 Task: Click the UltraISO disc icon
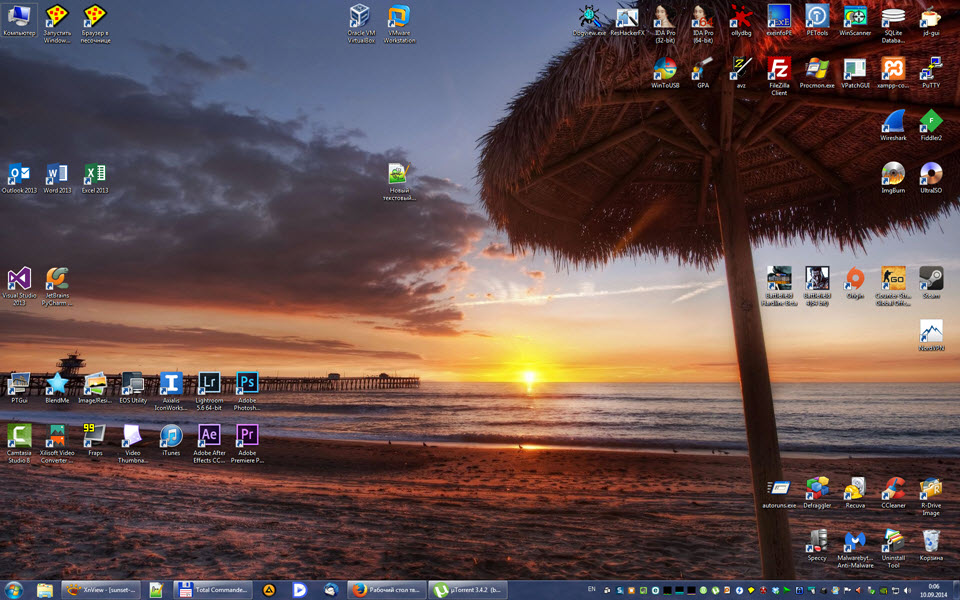931,178
